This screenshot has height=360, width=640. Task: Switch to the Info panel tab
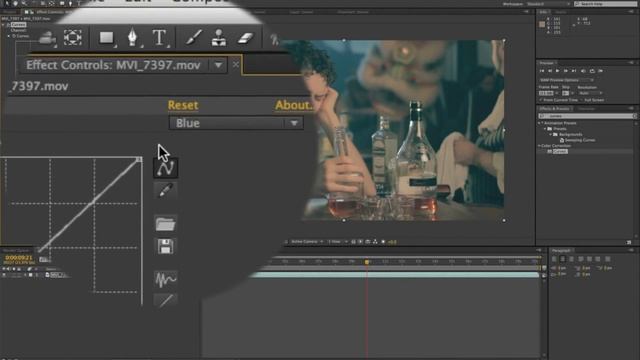click(543, 12)
